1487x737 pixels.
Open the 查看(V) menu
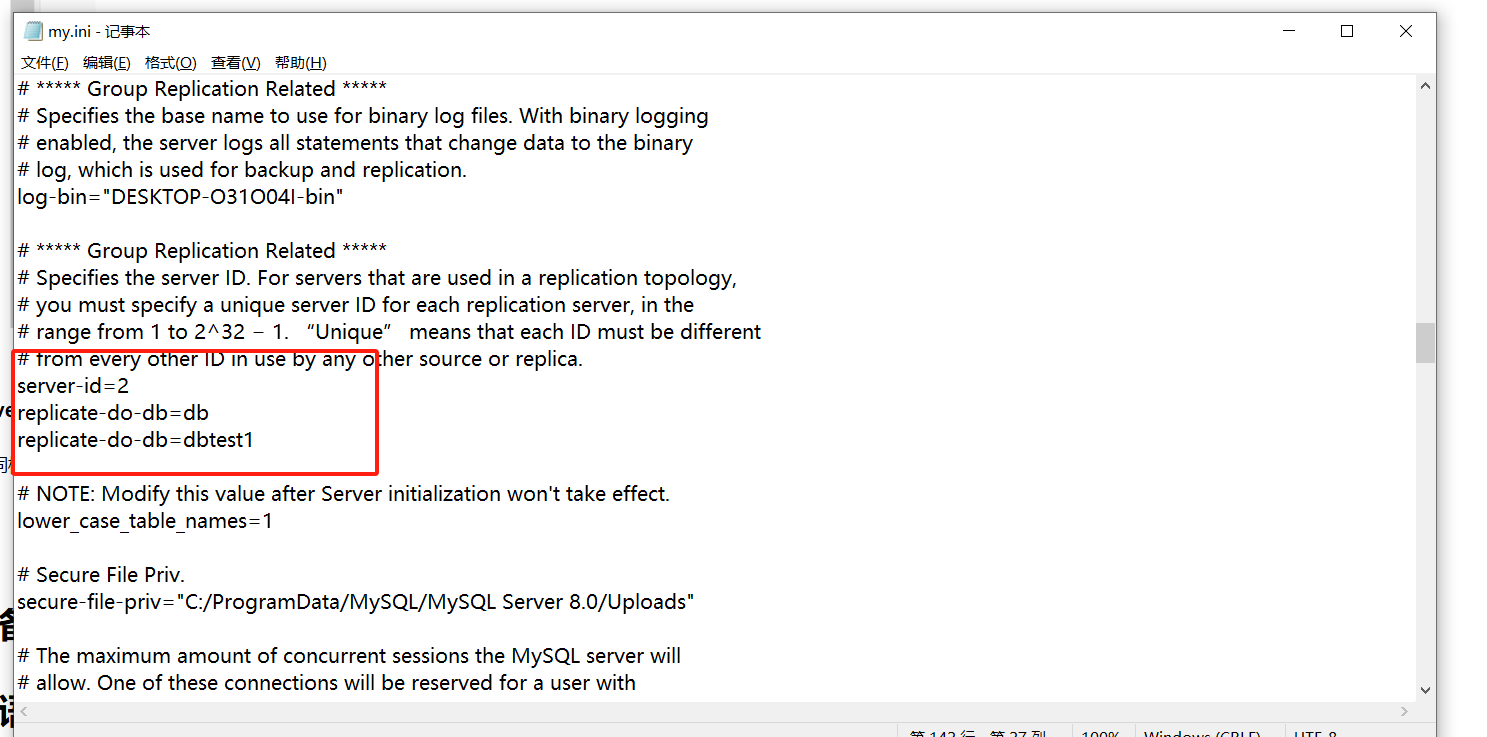pyautogui.click(x=235, y=63)
